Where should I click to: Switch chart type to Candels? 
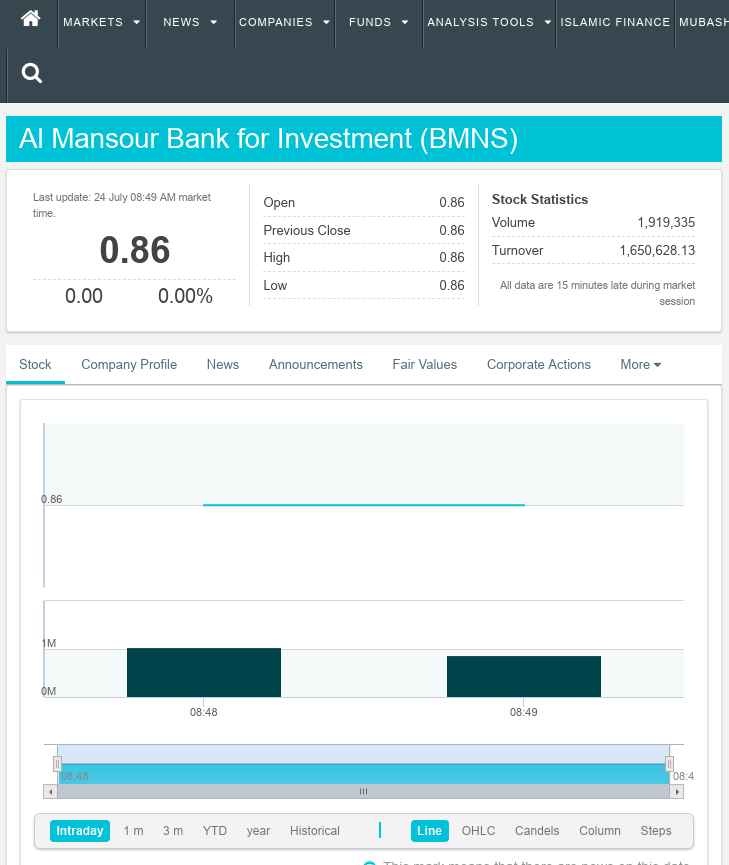coord(537,831)
